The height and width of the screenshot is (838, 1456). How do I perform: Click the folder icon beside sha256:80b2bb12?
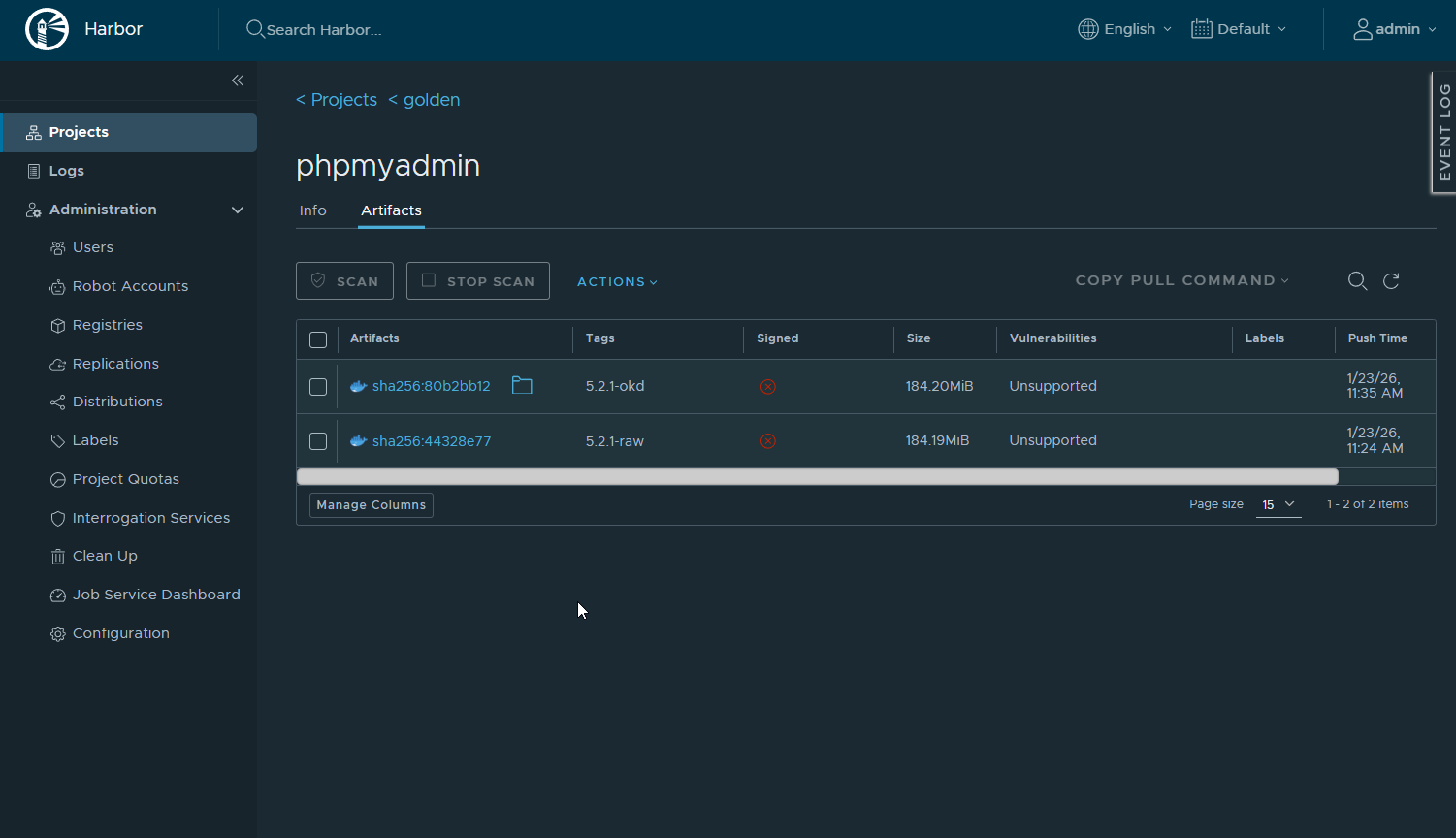coord(522,386)
